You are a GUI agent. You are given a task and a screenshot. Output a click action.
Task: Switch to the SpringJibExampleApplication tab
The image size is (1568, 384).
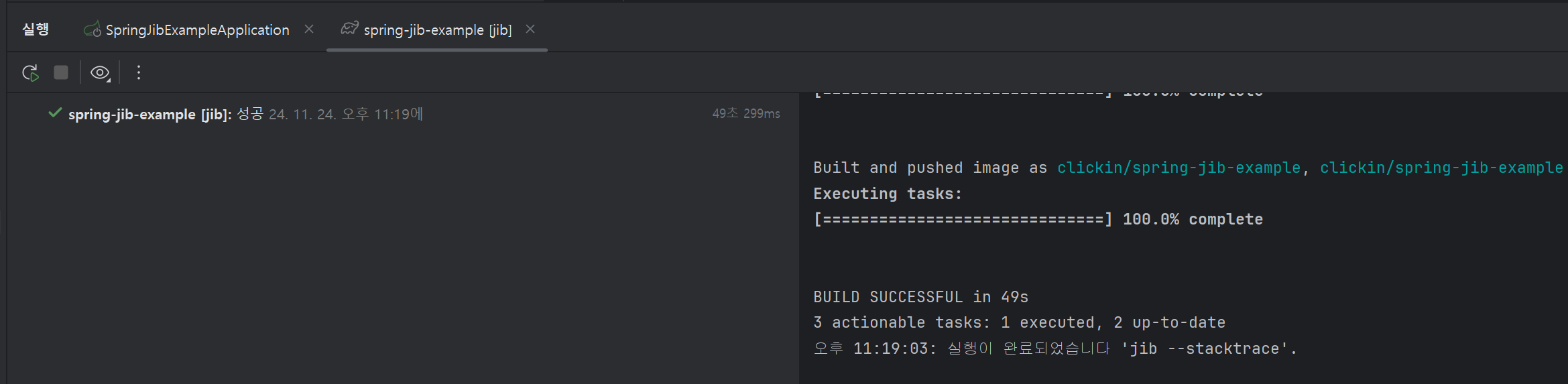[197, 29]
